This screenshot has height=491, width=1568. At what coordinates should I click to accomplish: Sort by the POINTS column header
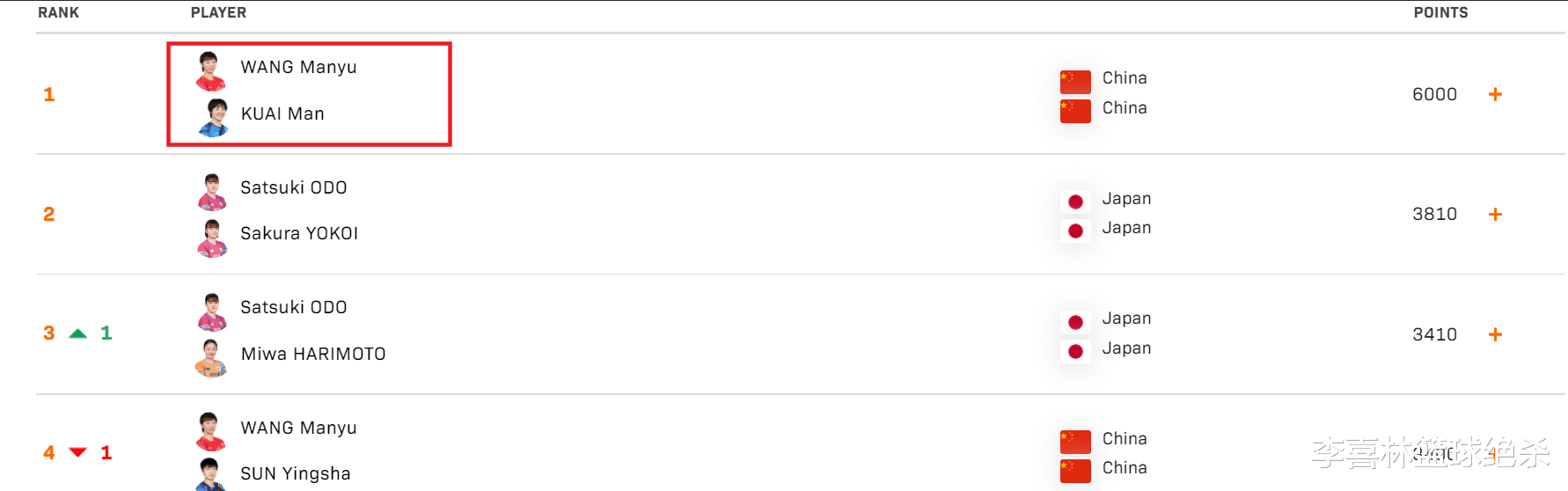click(1440, 12)
